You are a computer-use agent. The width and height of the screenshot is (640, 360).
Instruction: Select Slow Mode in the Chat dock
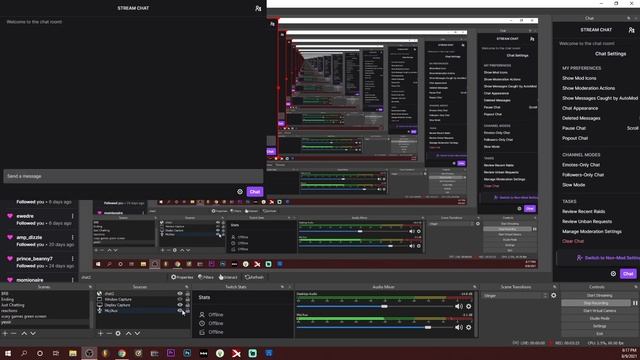pos(573,185)
